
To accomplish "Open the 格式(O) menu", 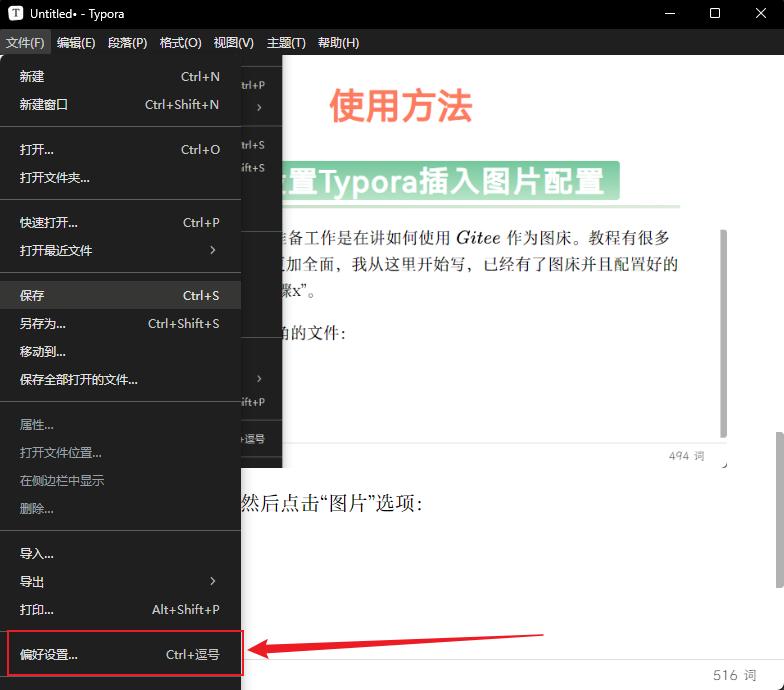I will (x=180, y=42).
